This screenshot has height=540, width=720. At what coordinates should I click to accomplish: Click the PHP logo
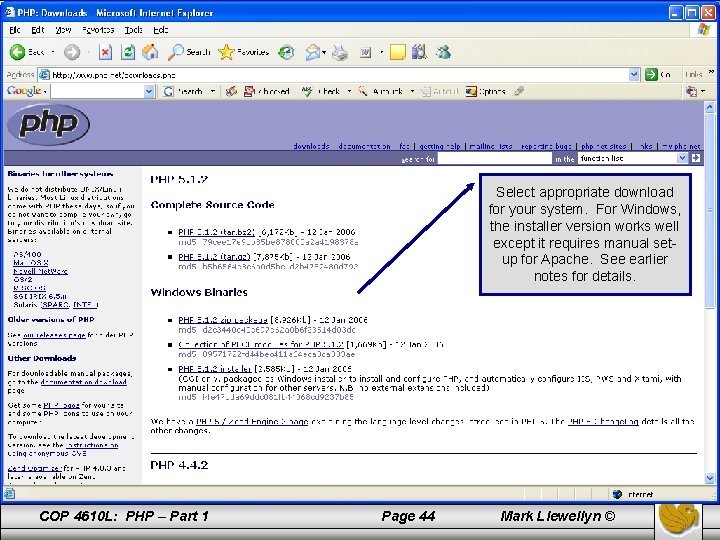(49, 124)
